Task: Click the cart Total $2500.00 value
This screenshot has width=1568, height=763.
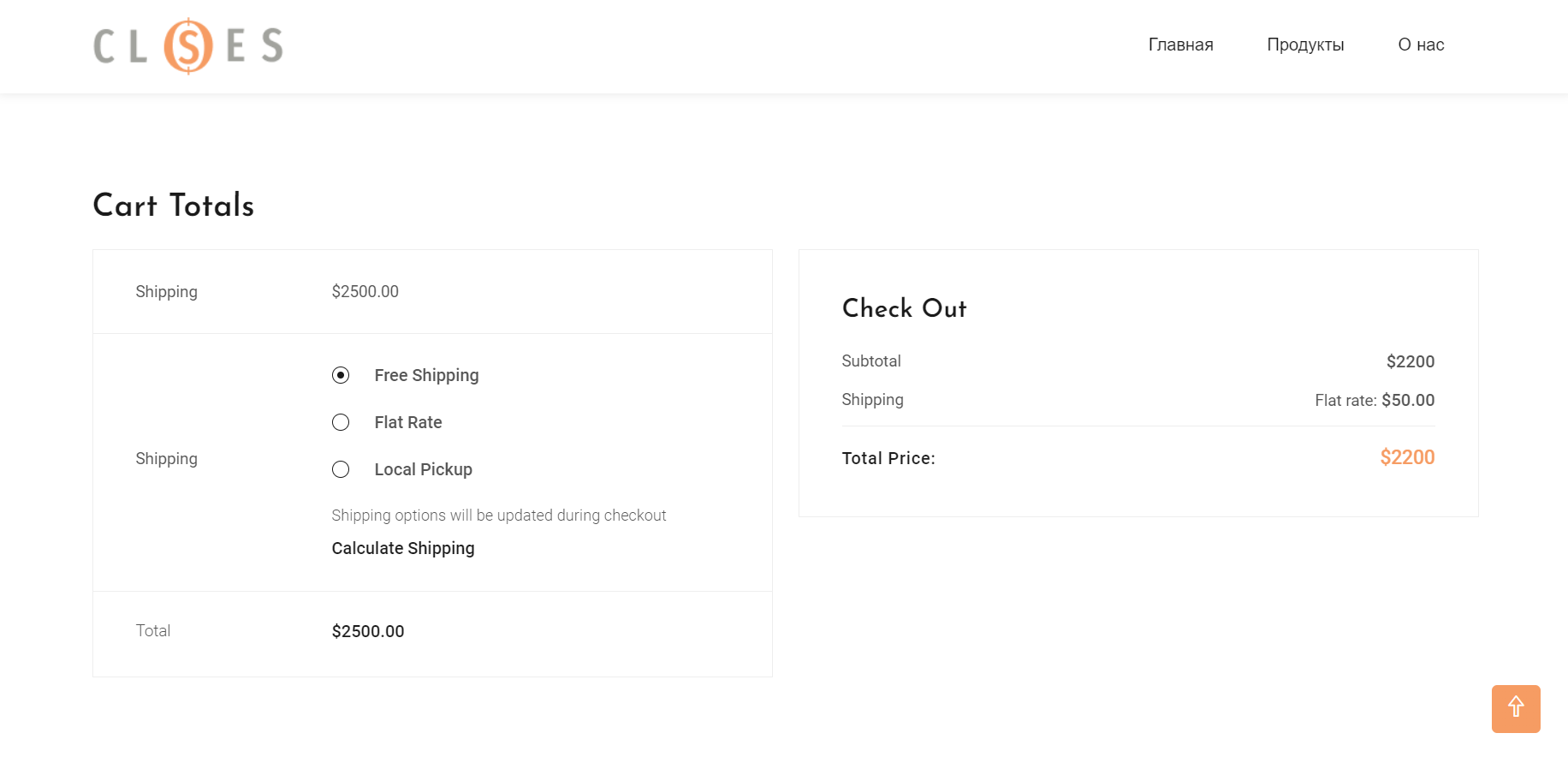Action: pyautogui.click(x=368, y=631)
